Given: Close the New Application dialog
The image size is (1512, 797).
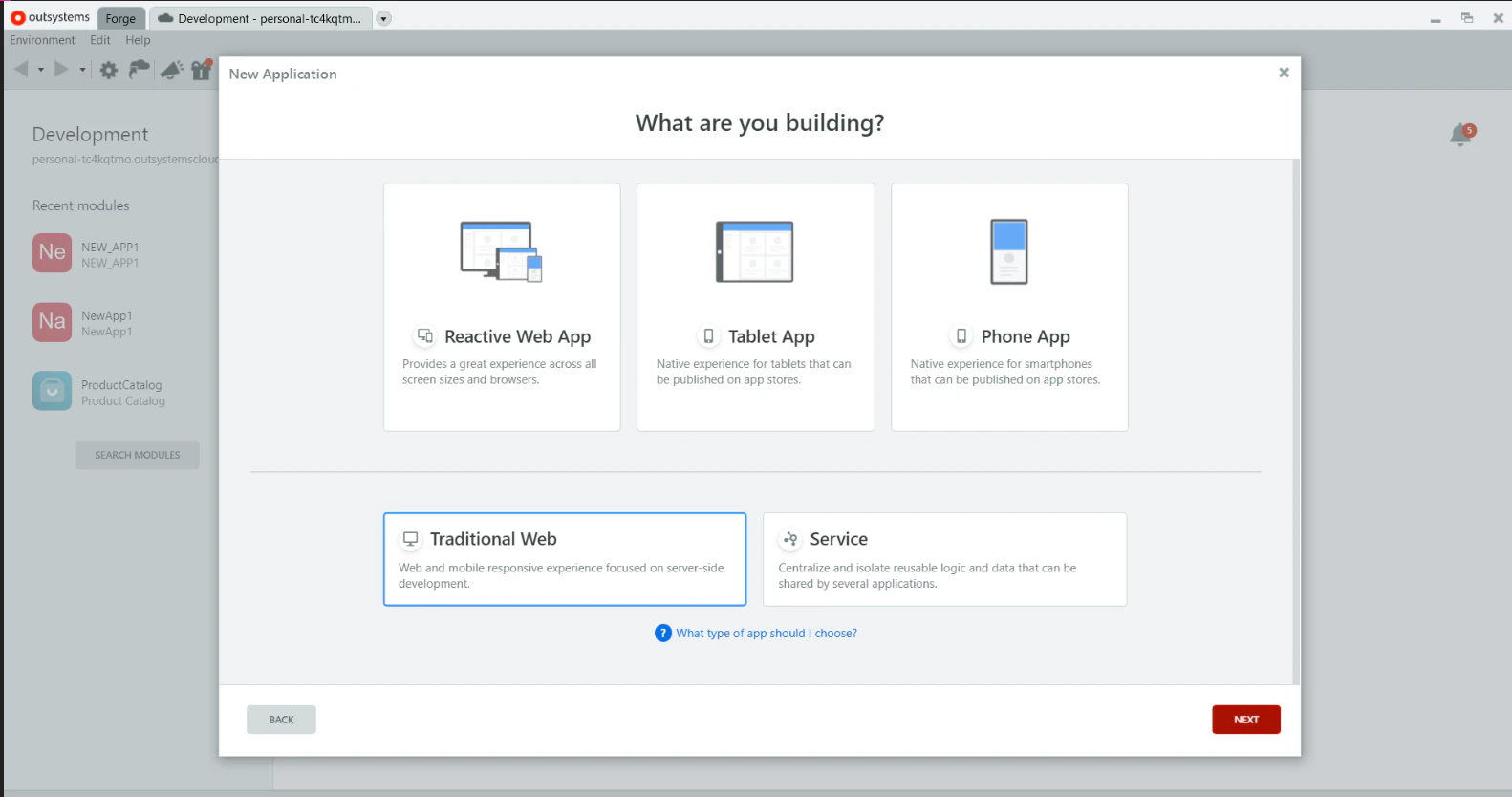Looking at the screenshot, I should [1284, 73].
